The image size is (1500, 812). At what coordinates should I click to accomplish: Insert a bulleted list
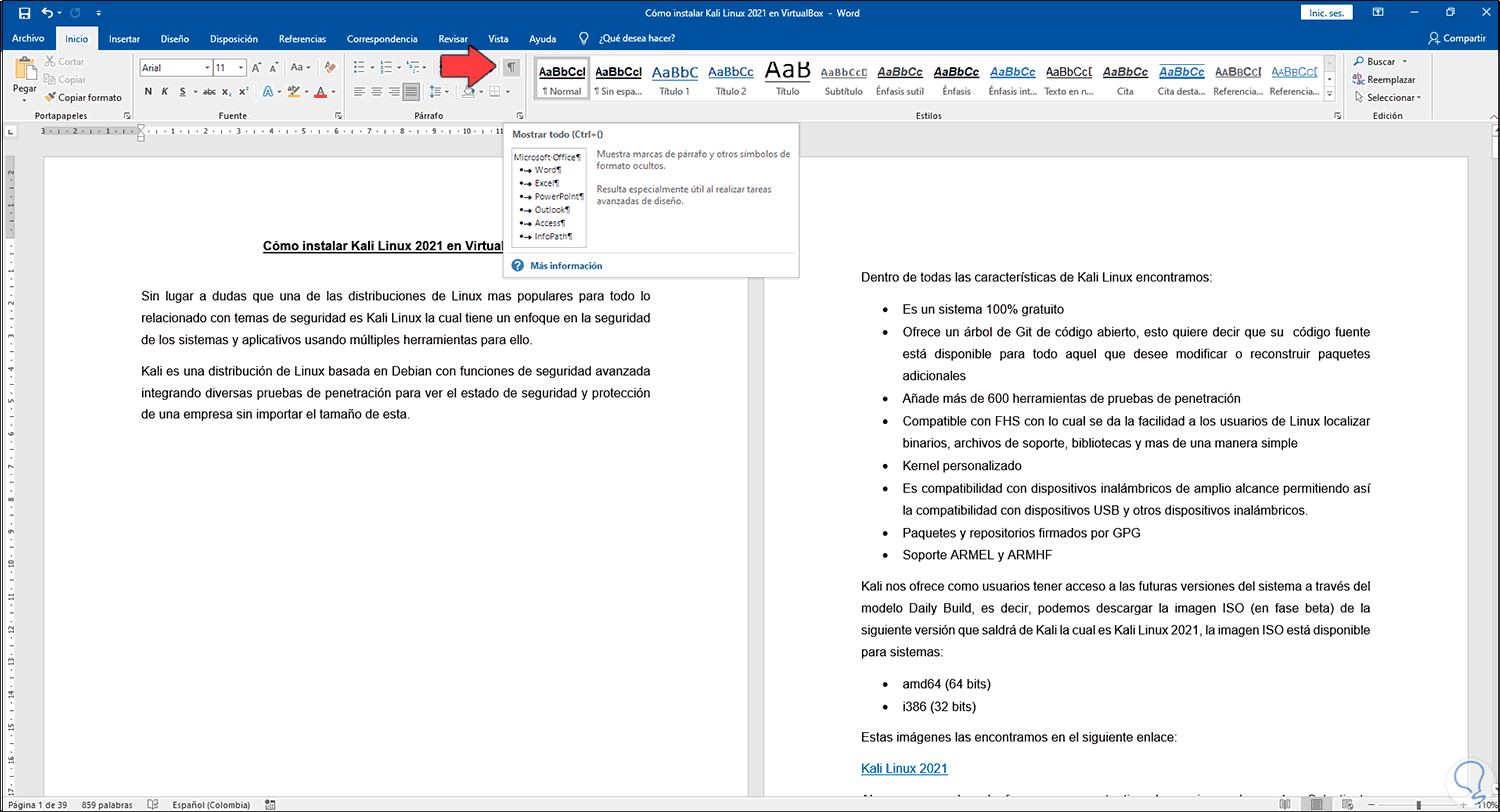(359, 68)
